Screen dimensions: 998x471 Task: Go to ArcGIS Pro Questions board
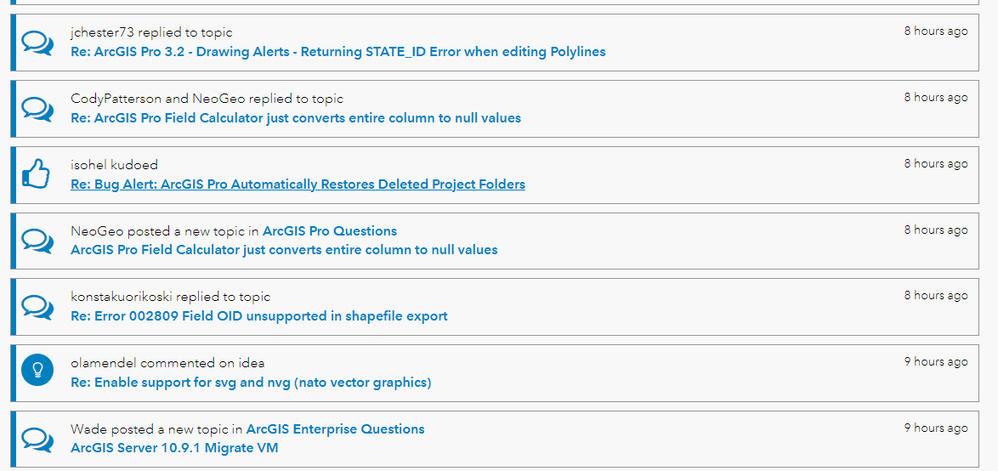pos(330,231)
